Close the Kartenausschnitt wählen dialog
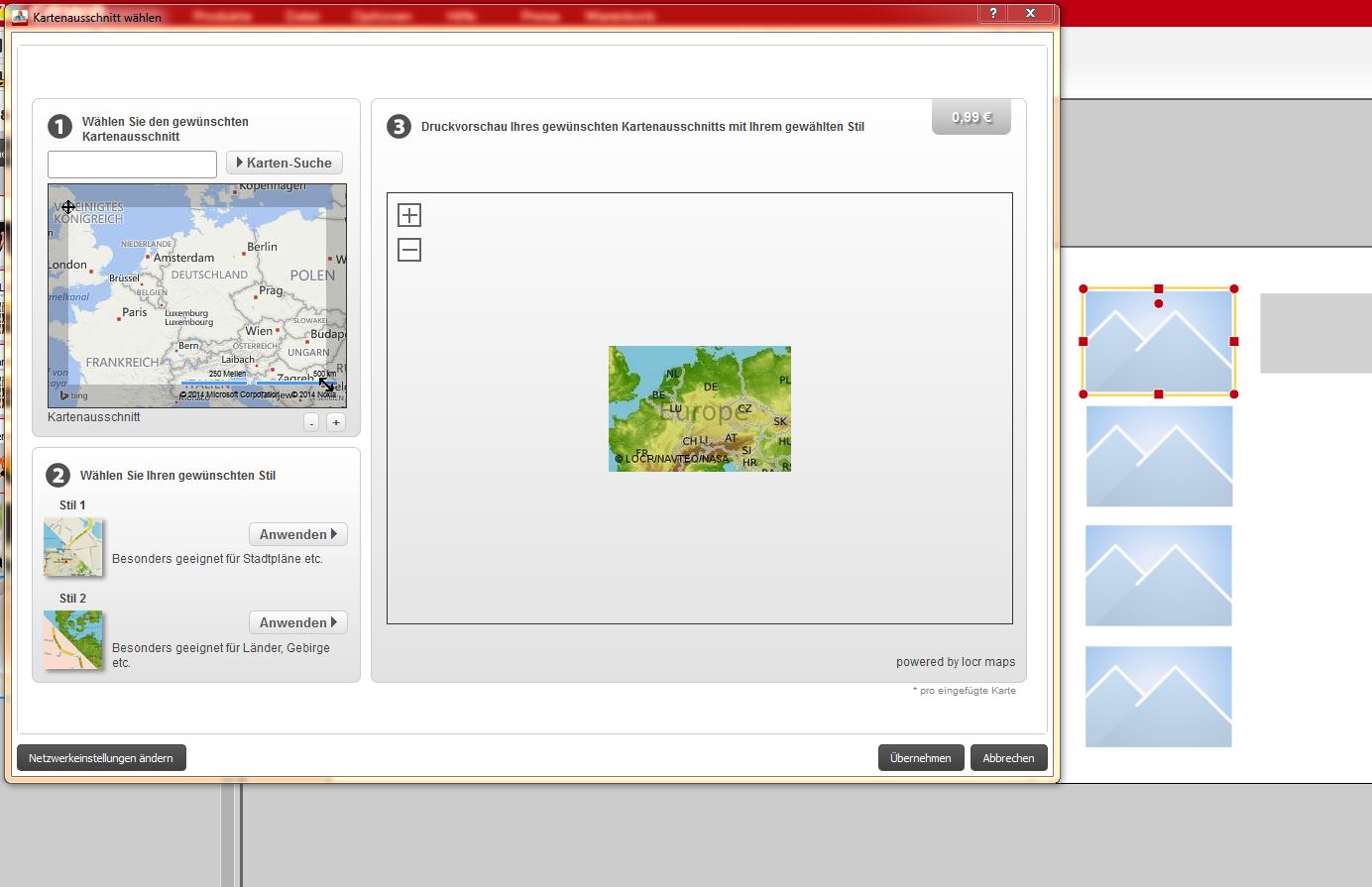This screenshot has height=887, width=1372. 1031,13
